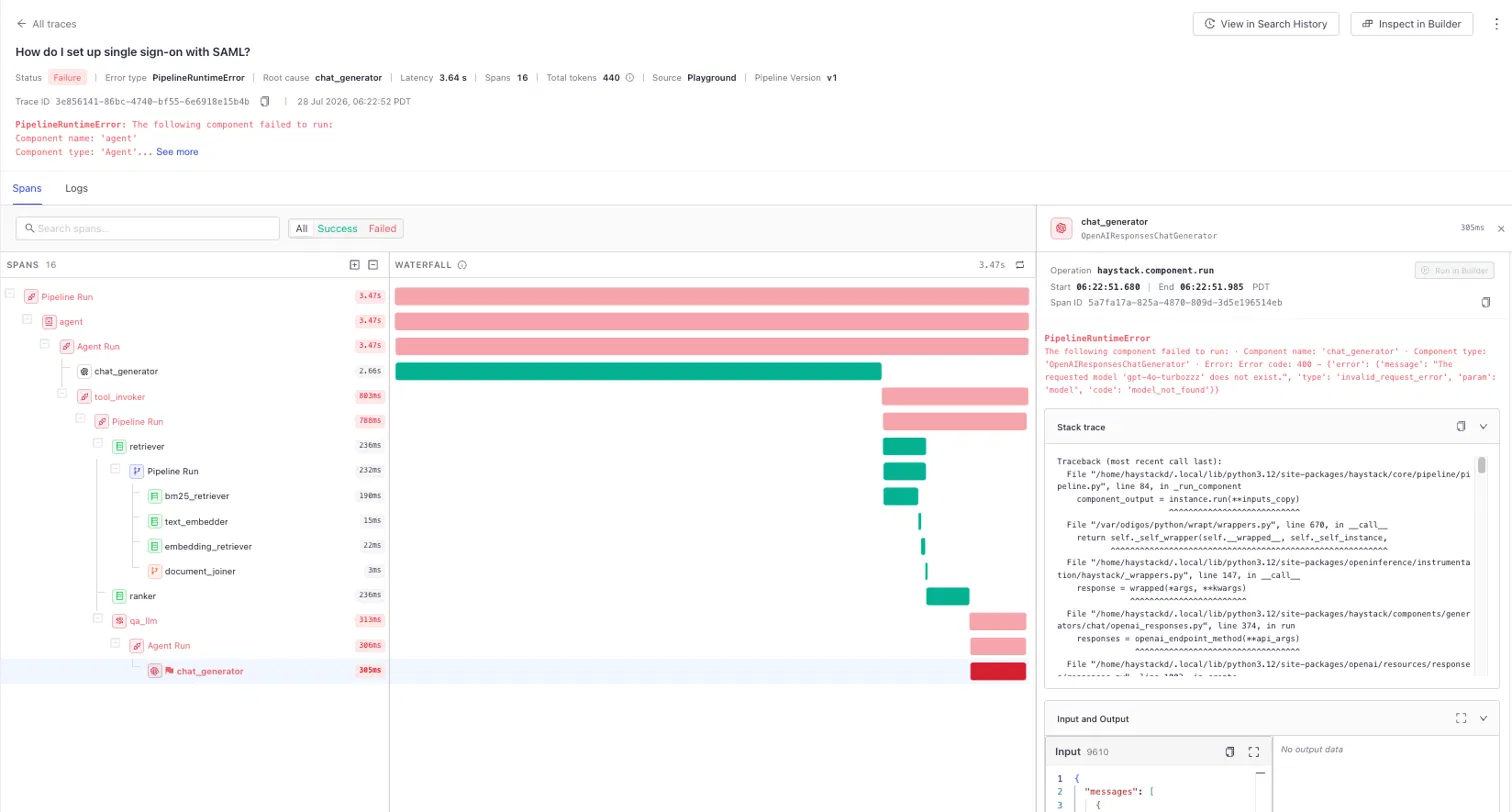
Task: Click the embedding_retriever span icon
Action: 155,546
